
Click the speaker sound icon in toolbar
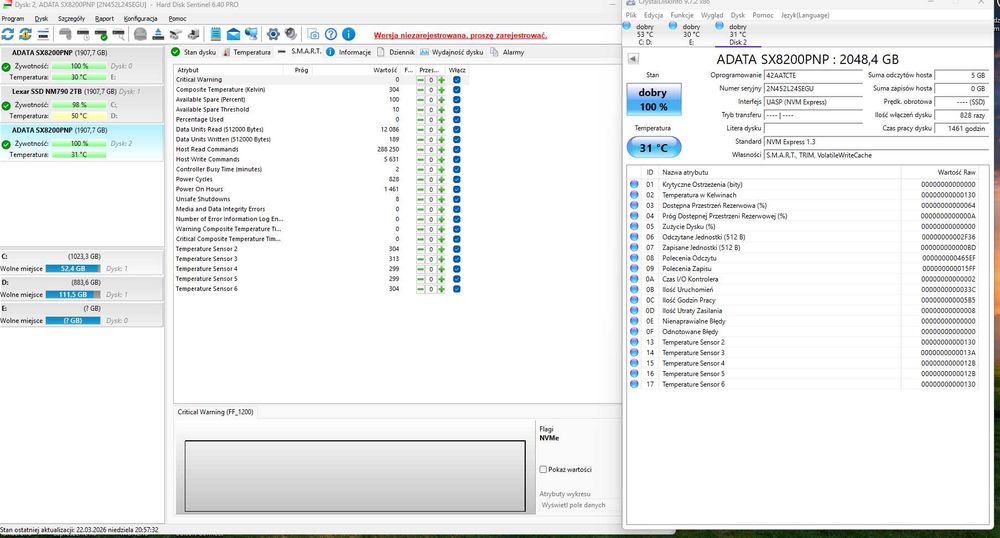(x=291, y=34)
